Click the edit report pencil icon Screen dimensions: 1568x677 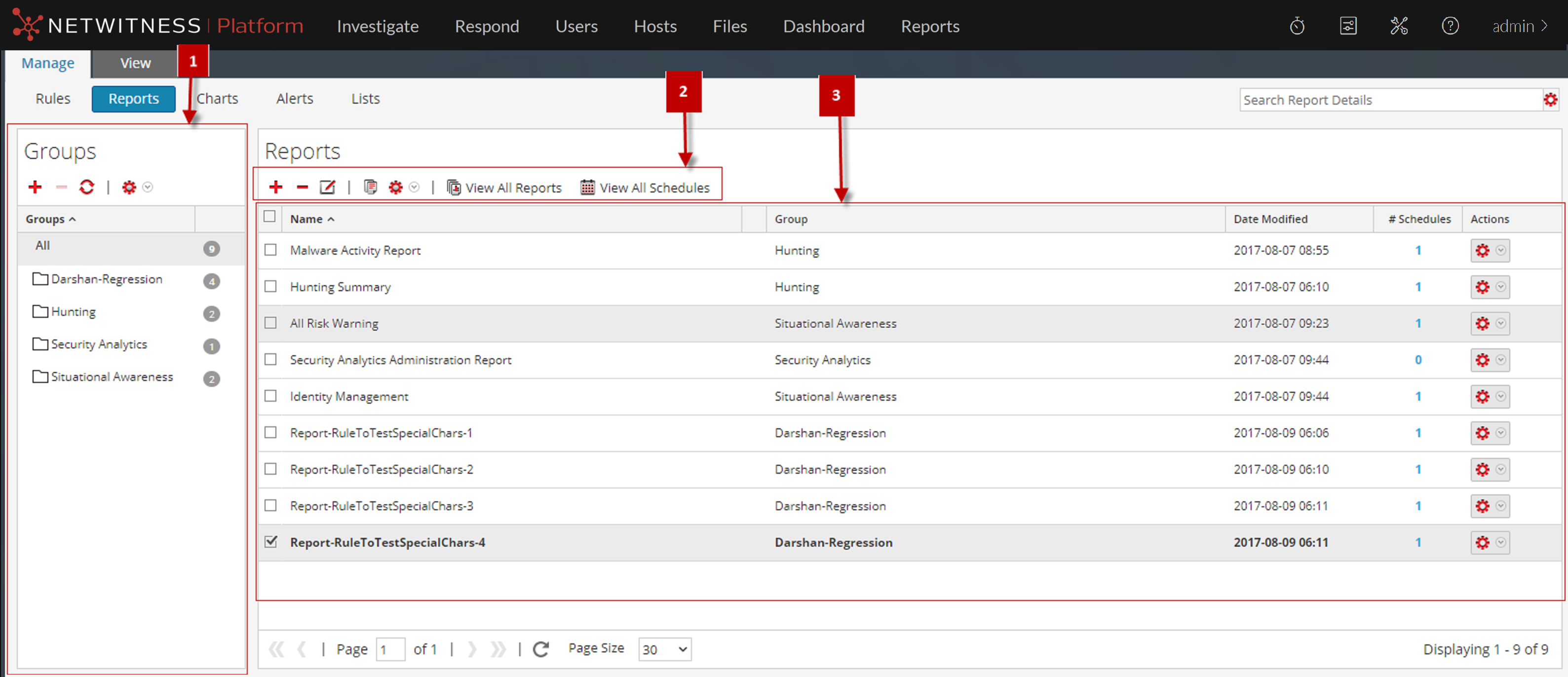coord(328,187)
